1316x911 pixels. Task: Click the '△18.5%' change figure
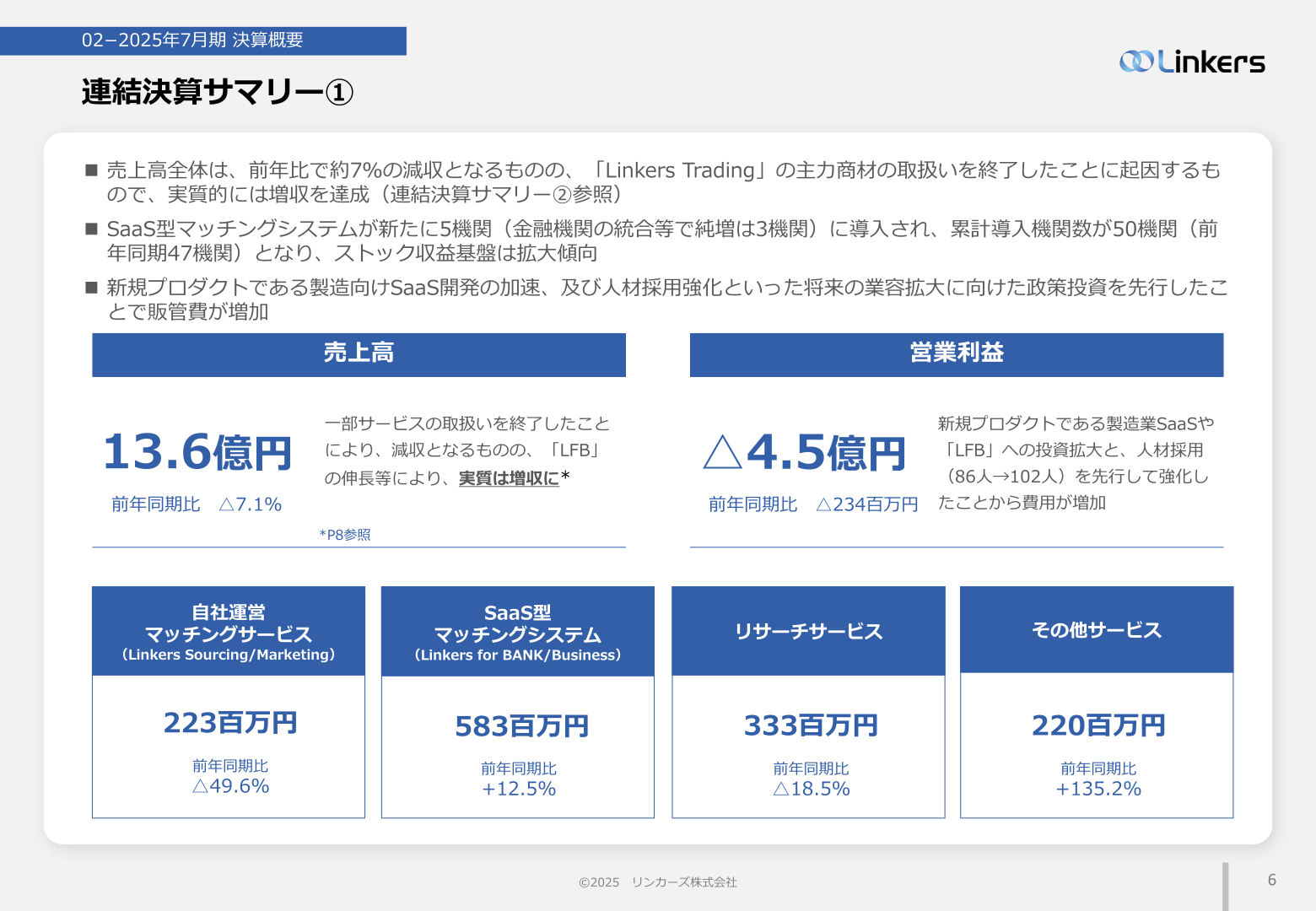812,789
